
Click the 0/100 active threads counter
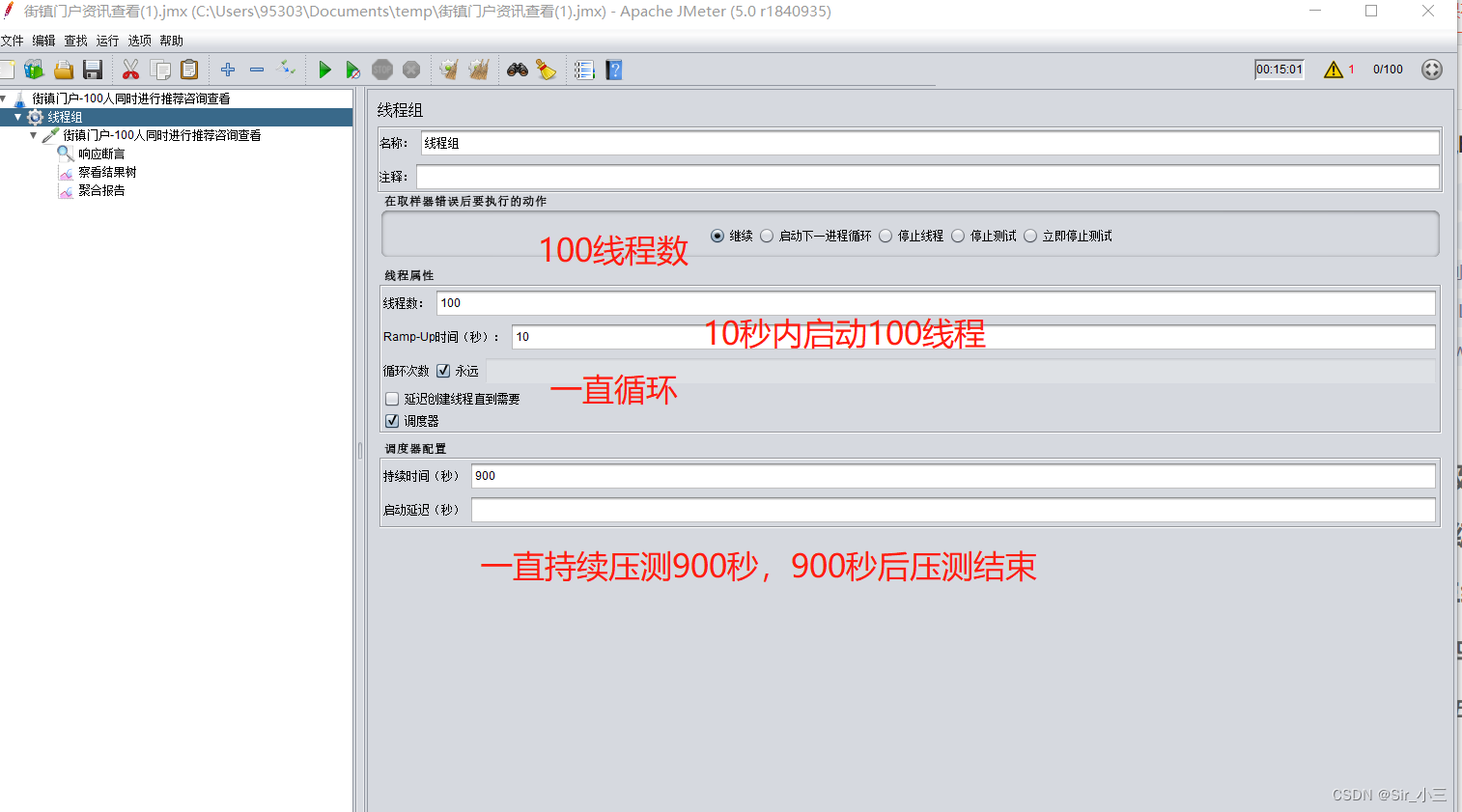pyautogui.click(x=1388, y=70)
